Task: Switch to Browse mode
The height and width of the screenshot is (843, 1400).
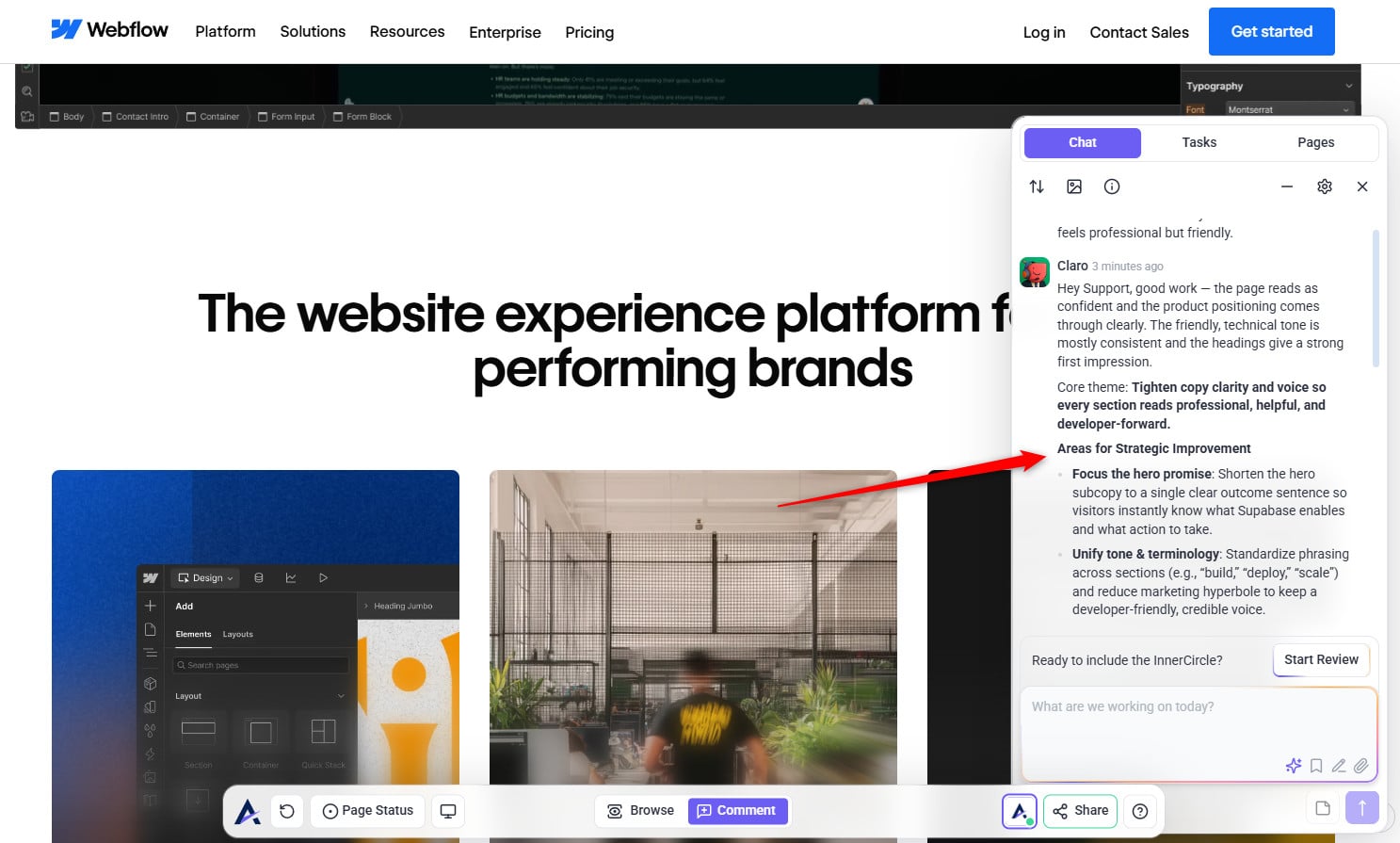Action: (641, 811)
